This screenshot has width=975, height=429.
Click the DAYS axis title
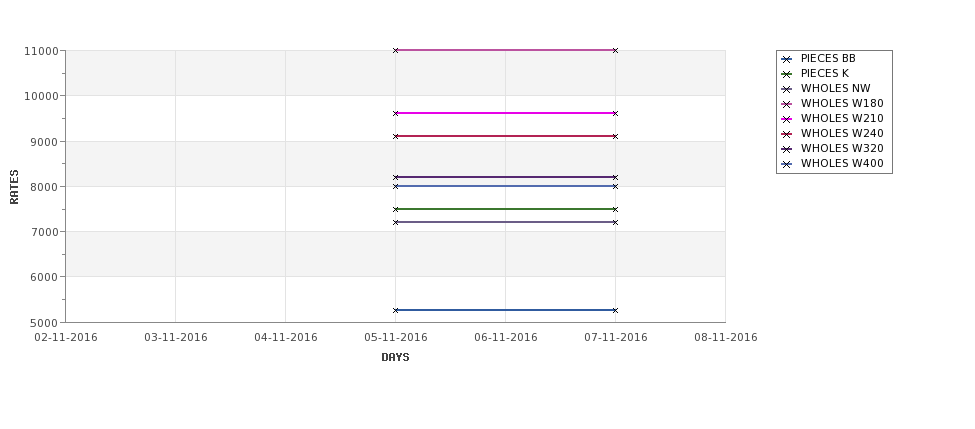tap(395, 357)
